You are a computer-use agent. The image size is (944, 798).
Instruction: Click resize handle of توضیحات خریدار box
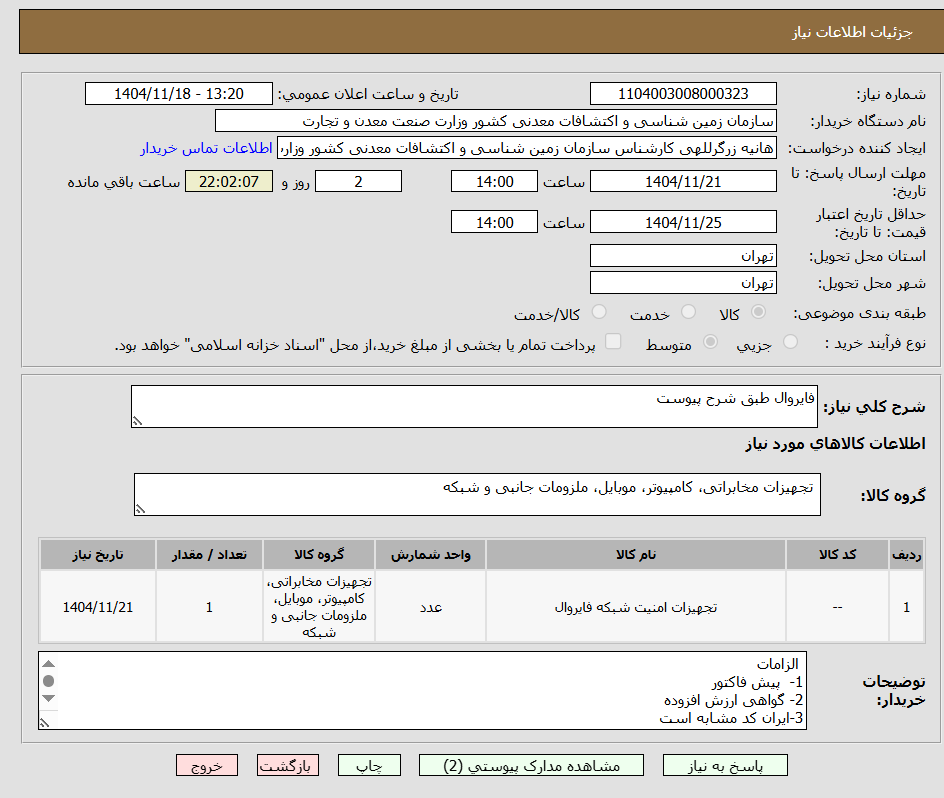coord(45,722)
